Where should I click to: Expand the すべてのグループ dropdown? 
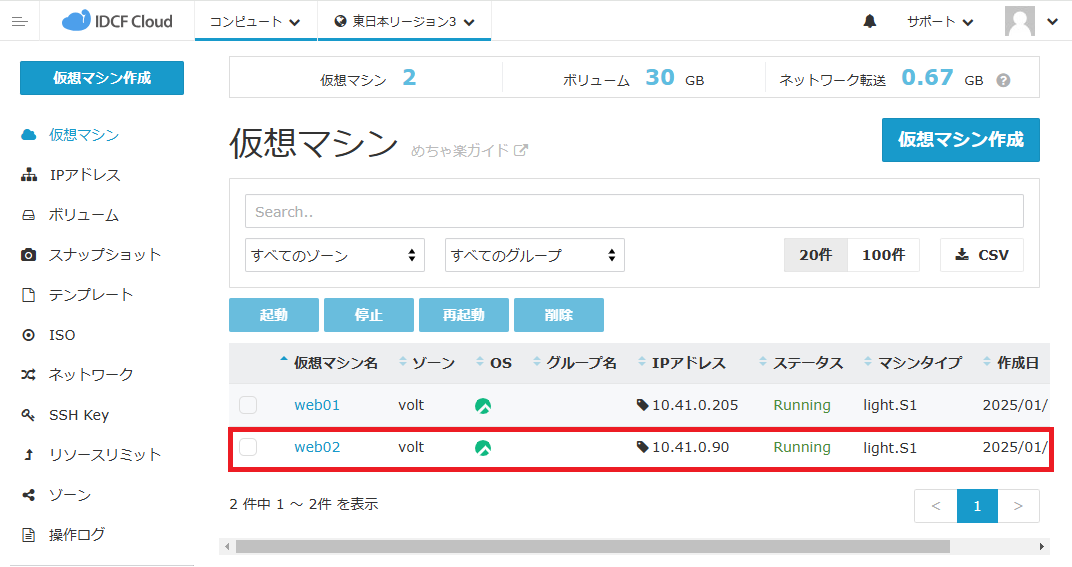point(535,255)
